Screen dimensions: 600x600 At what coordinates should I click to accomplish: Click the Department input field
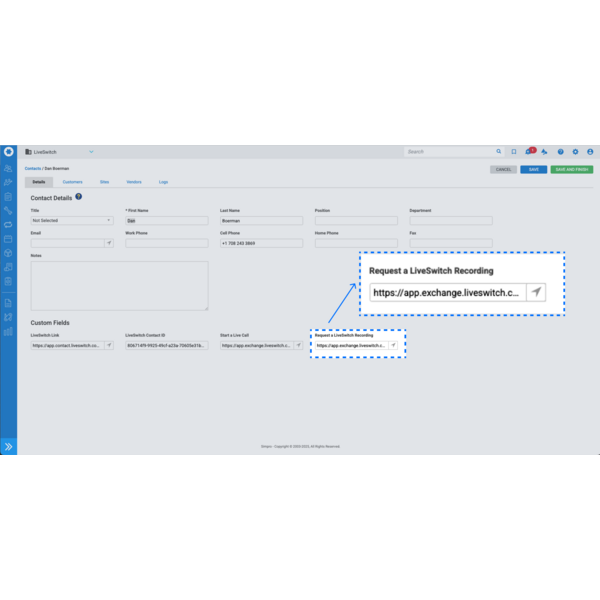[451, 220]
